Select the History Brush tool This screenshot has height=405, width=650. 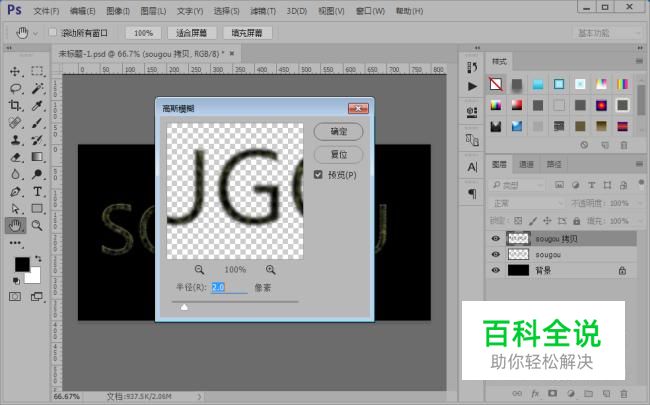[37, 140]
